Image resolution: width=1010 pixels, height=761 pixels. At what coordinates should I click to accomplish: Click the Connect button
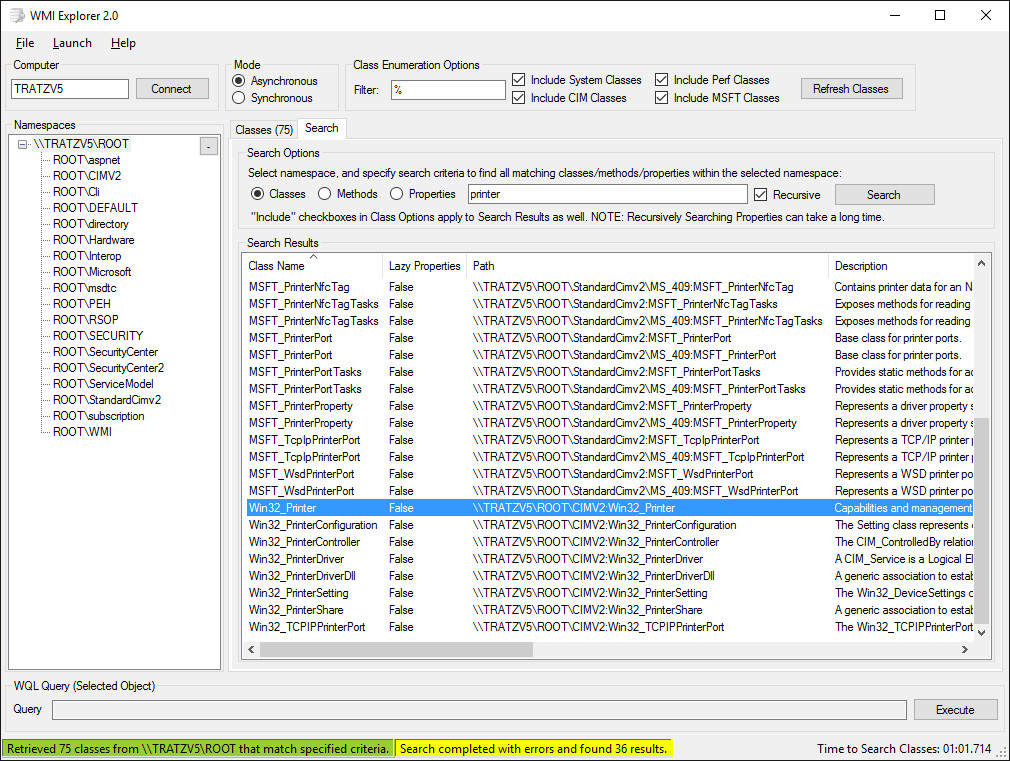click(x=171, y=89)
